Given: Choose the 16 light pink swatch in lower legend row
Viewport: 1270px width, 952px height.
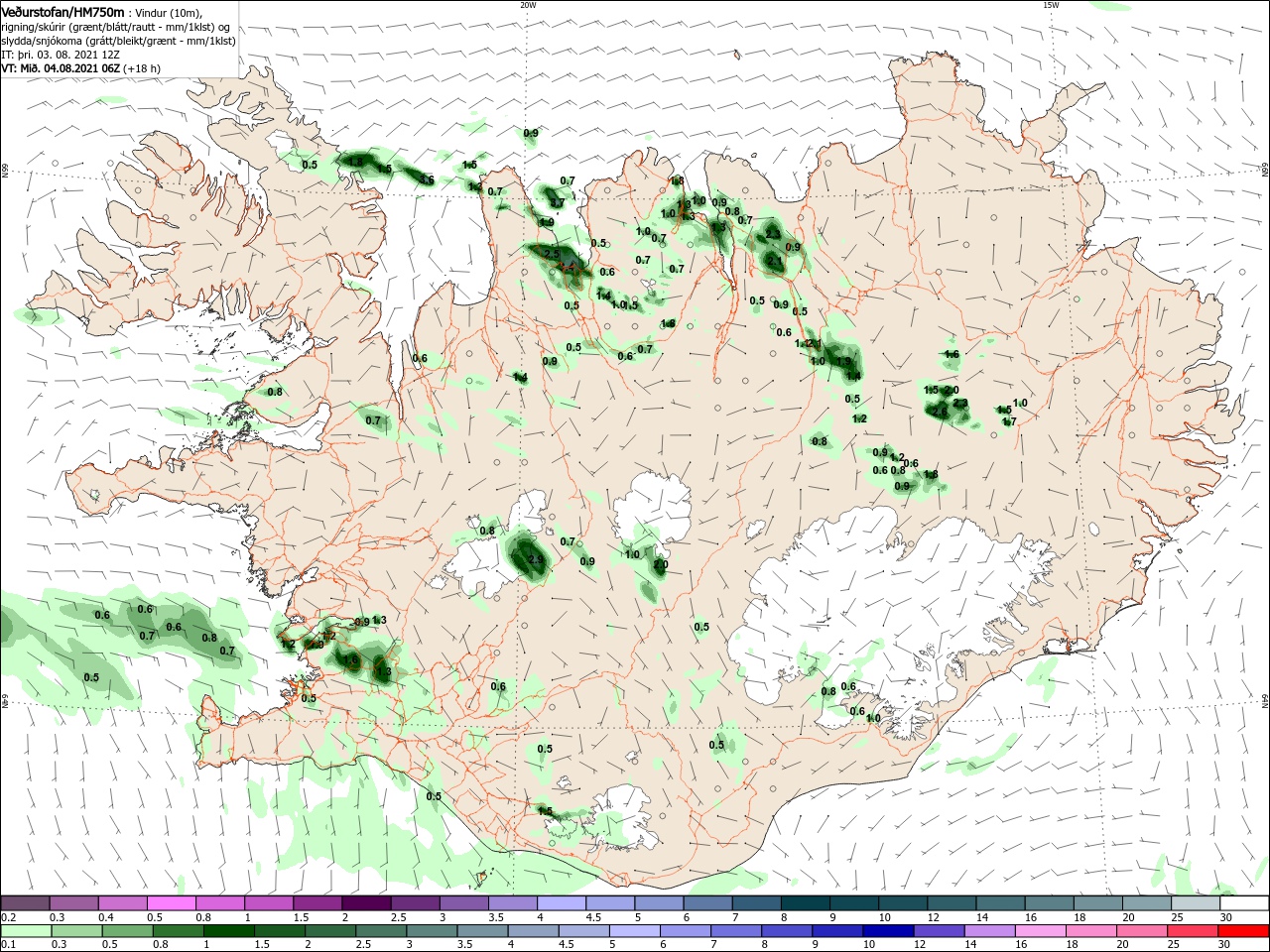Looking at the screenshot, I should tap(1040, 931).
